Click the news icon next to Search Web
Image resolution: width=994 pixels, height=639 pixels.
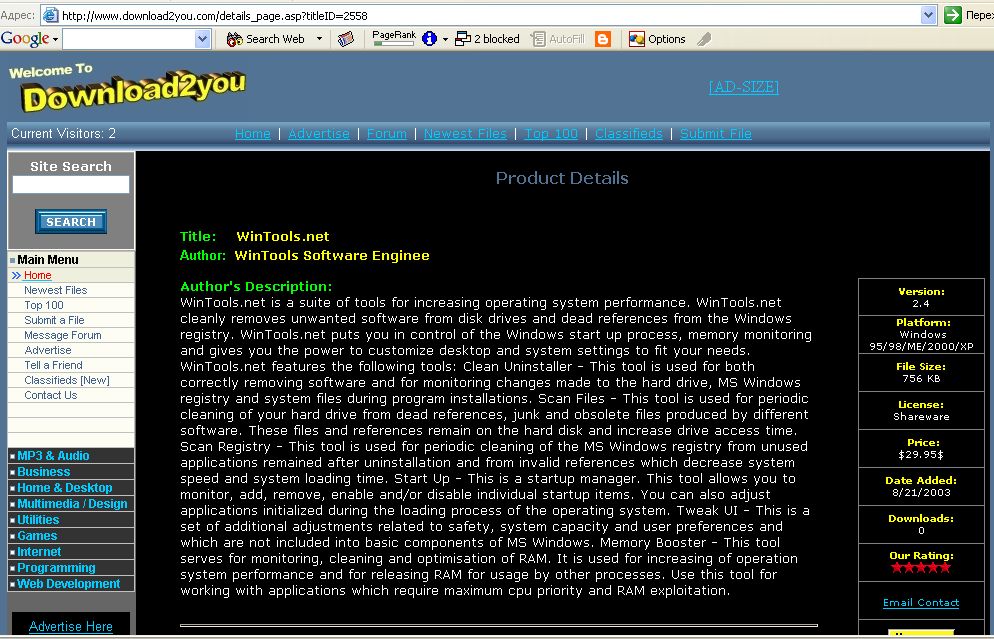pos(345,39)
